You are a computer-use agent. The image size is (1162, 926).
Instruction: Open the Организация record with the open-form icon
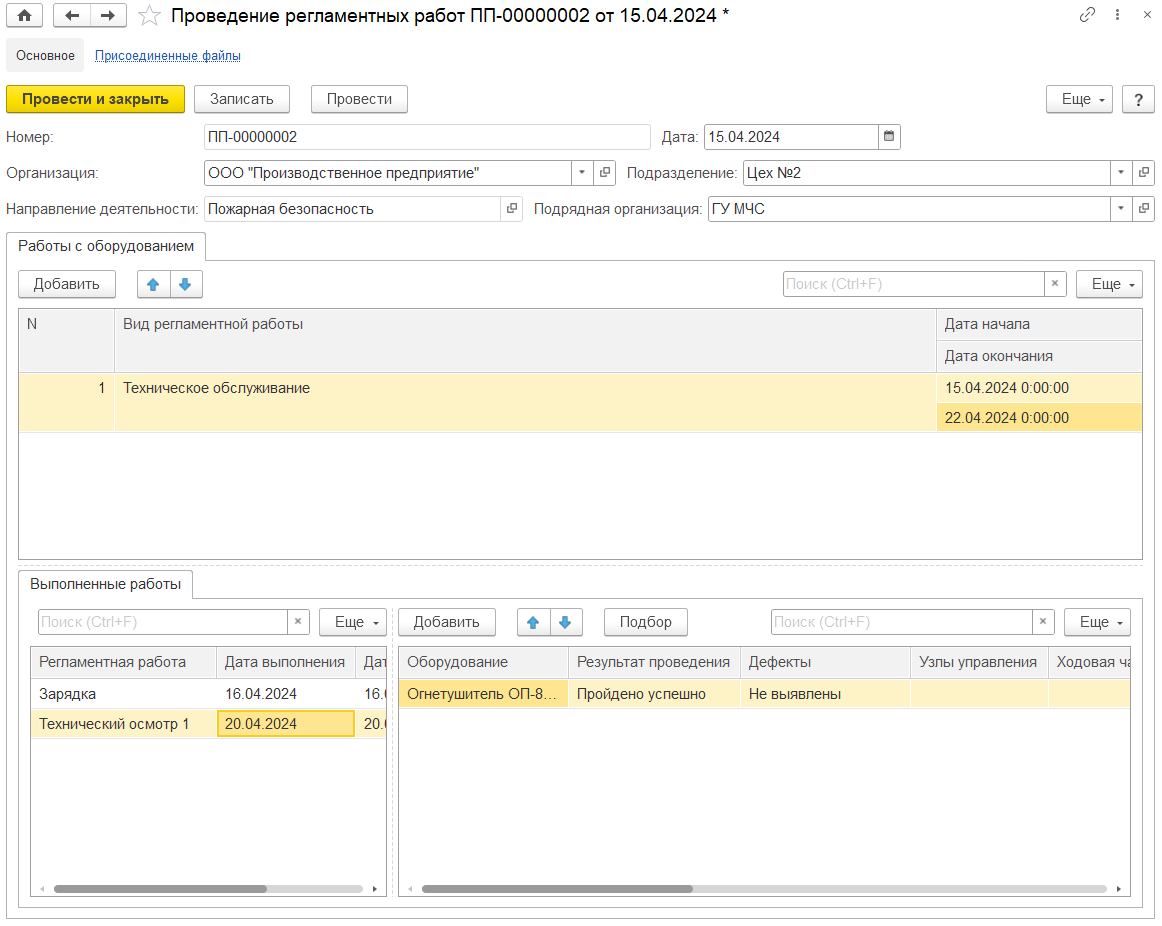(605, 173)
